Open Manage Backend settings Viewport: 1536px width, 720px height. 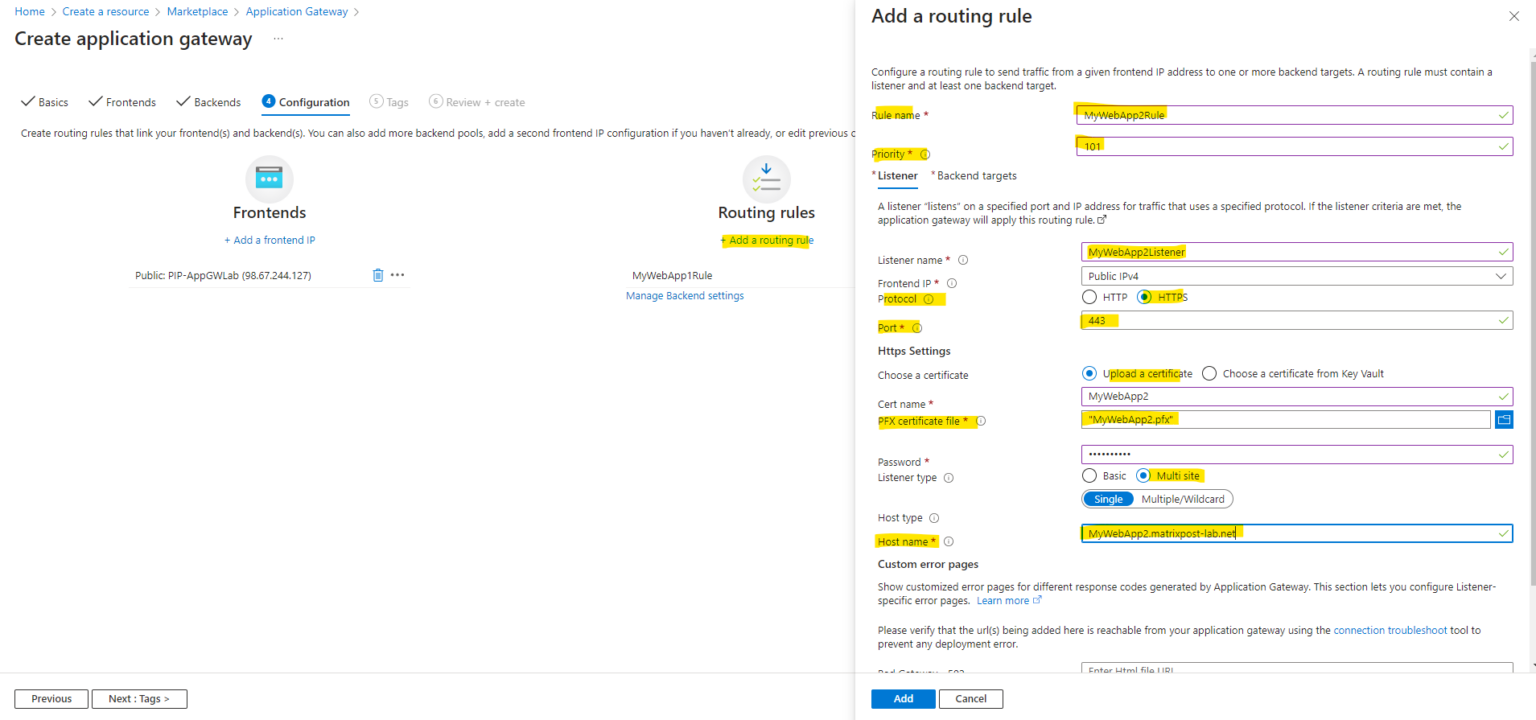click(684, 295)
